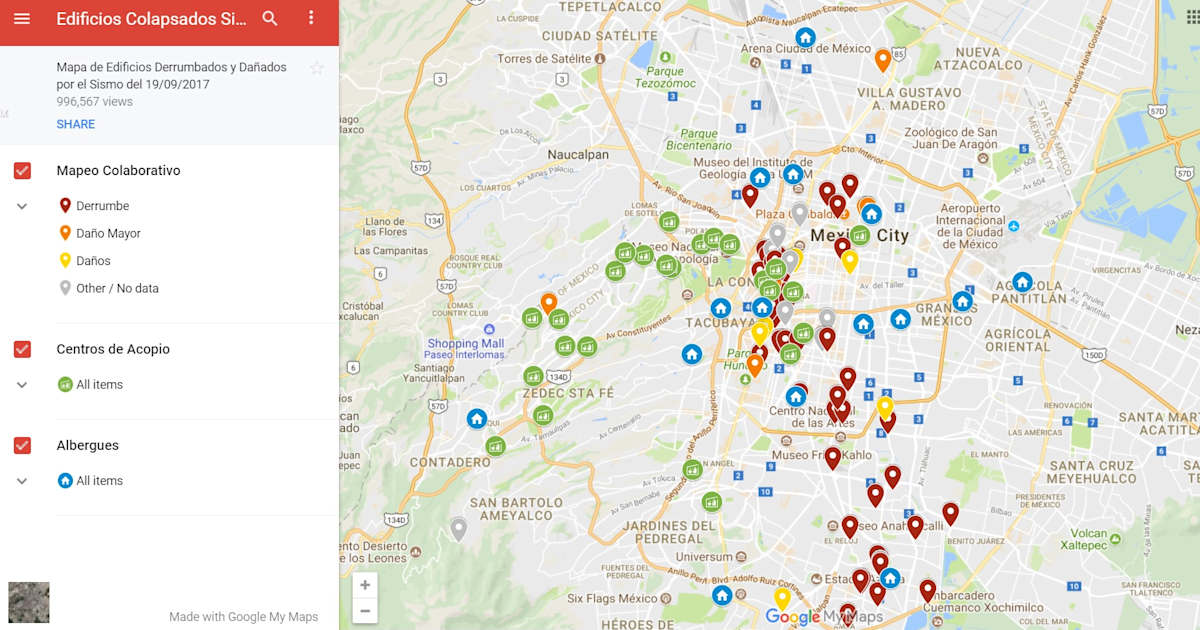The height and width of the screenshot is (630, 1200).
Task: Select the blue shelter marker above Contadero
Action: 477,418
